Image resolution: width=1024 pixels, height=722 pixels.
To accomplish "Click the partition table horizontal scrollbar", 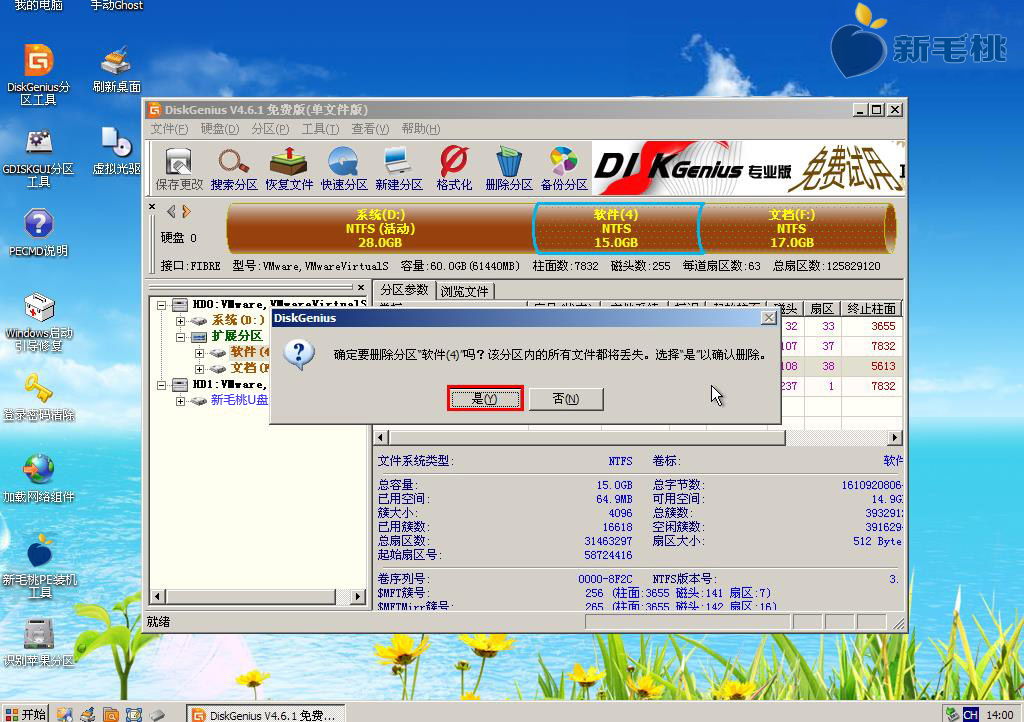I will point(586,437).
